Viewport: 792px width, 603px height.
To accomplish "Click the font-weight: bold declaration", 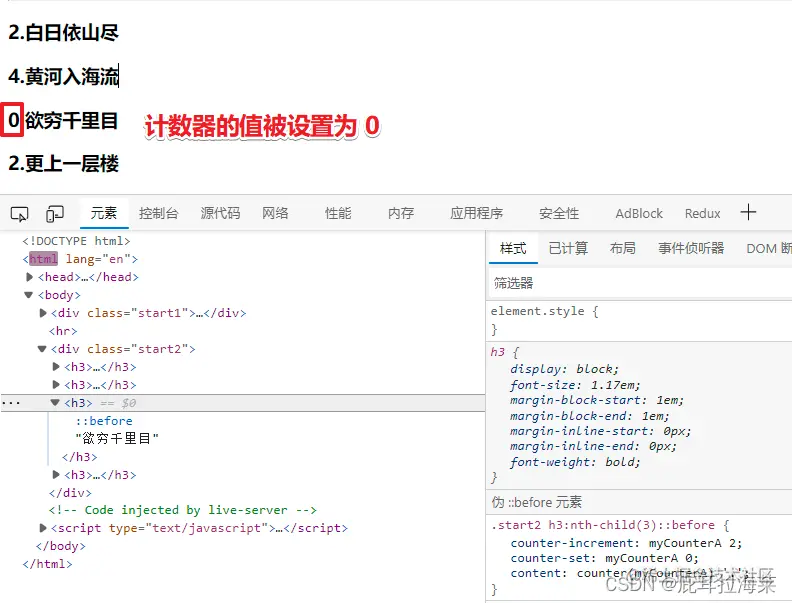I will coord(575,462).
